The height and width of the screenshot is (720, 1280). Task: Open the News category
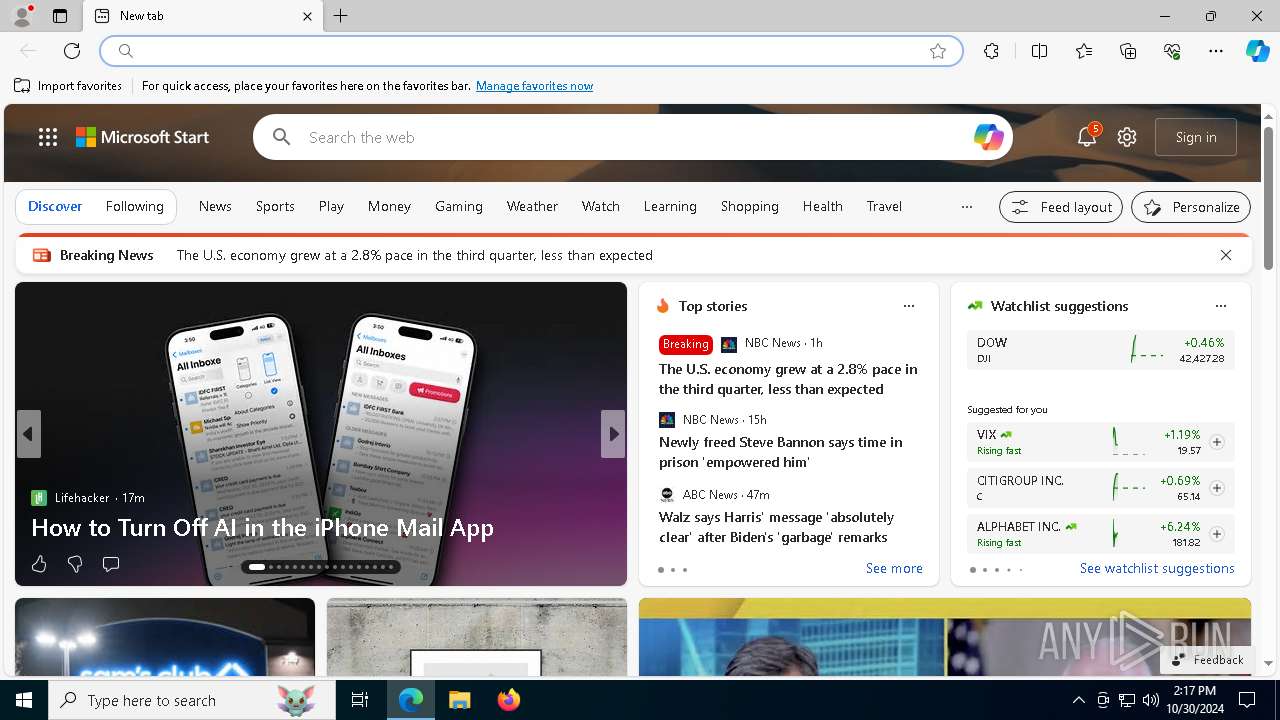click(215, 206)
